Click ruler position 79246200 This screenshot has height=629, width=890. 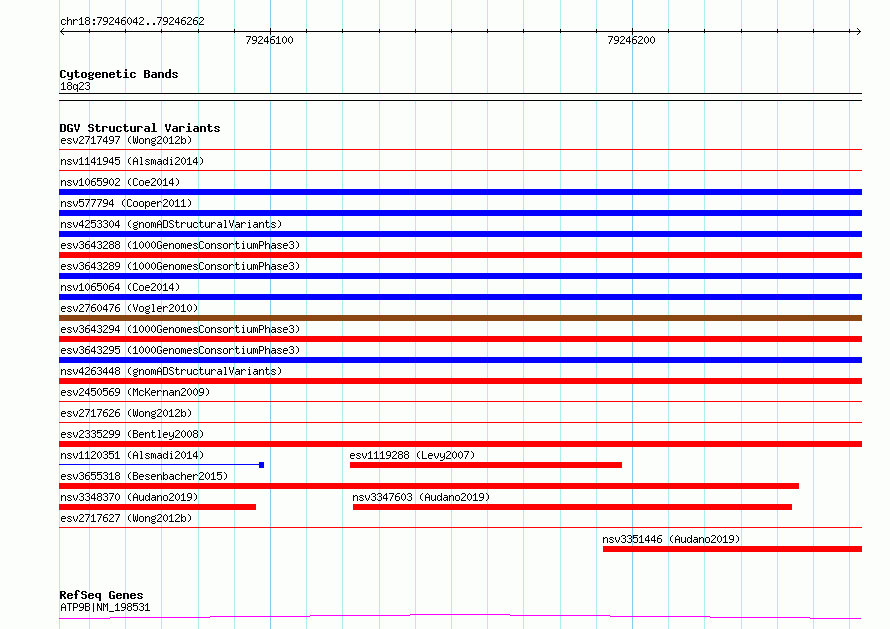[631, 40]
